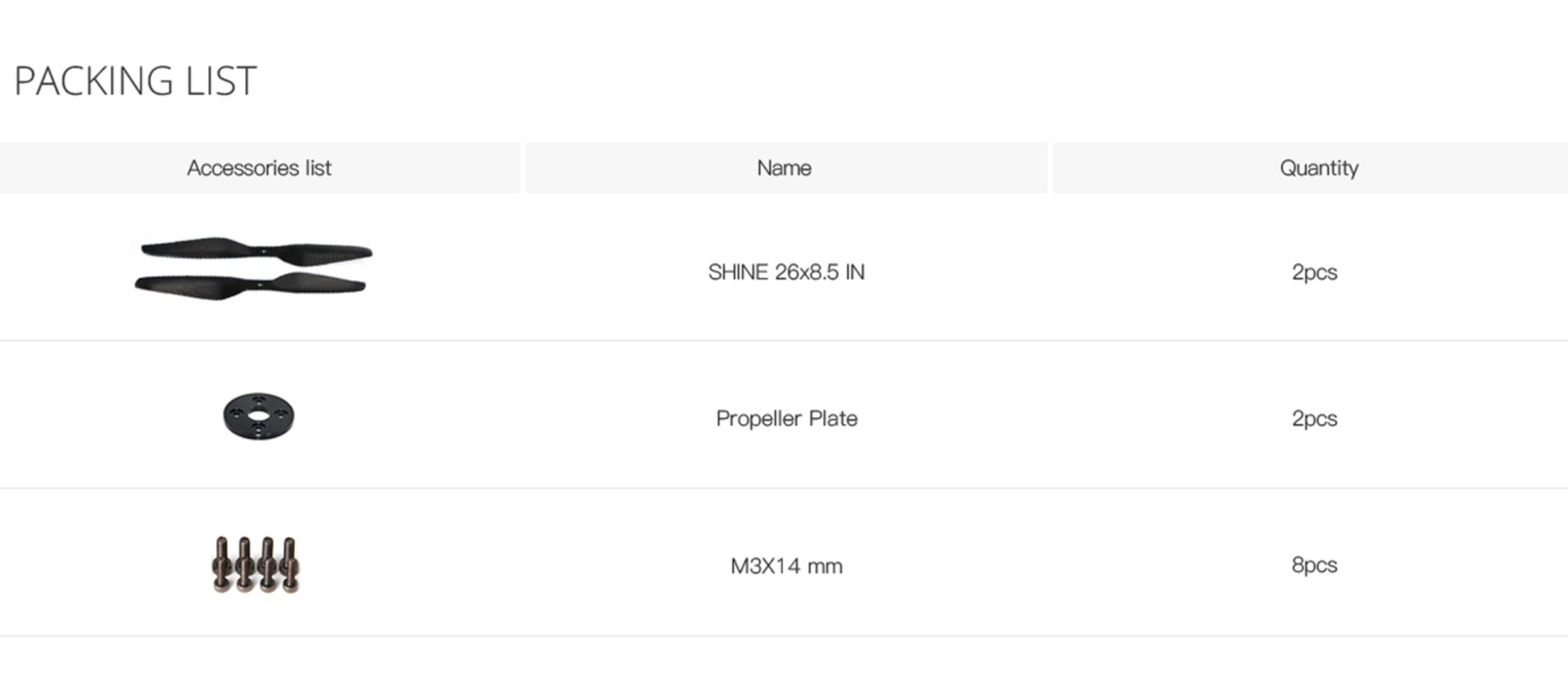Click the word LIST in the page heading
The image size is (1568, 687).
(x=221, y=81)
